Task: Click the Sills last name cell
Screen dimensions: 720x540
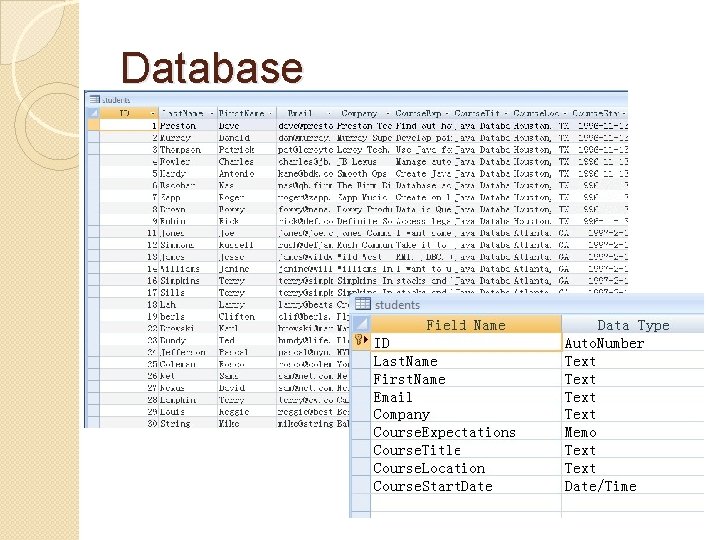Action: click(188, 292)
